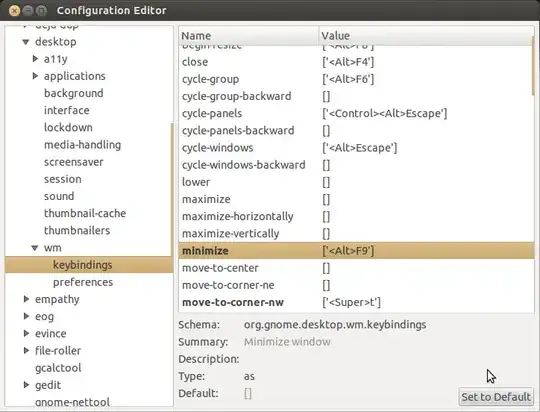Expand the a11y node arrow
Screen dimensions: 540x412
point(35,59)
